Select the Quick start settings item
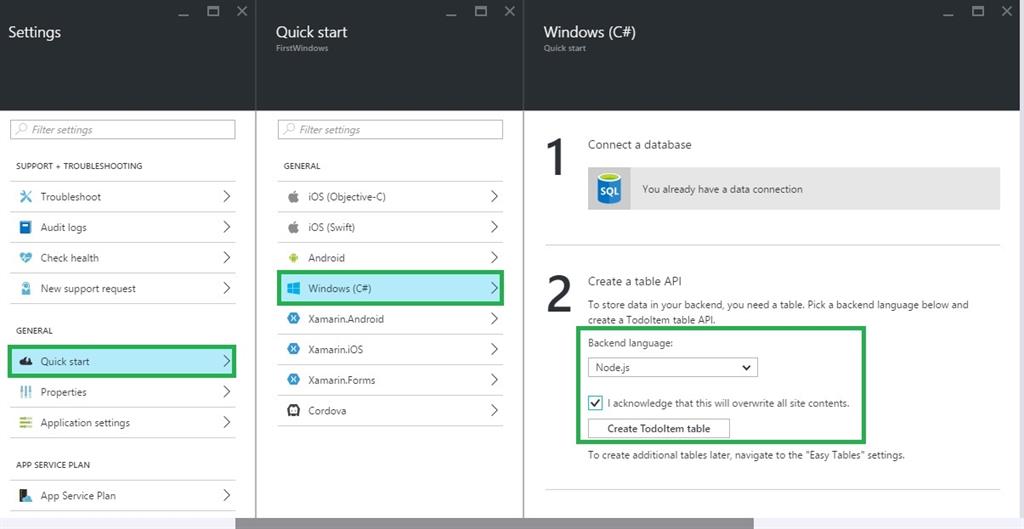Screen dimensions: 1024x529 (x=122, y=361)
